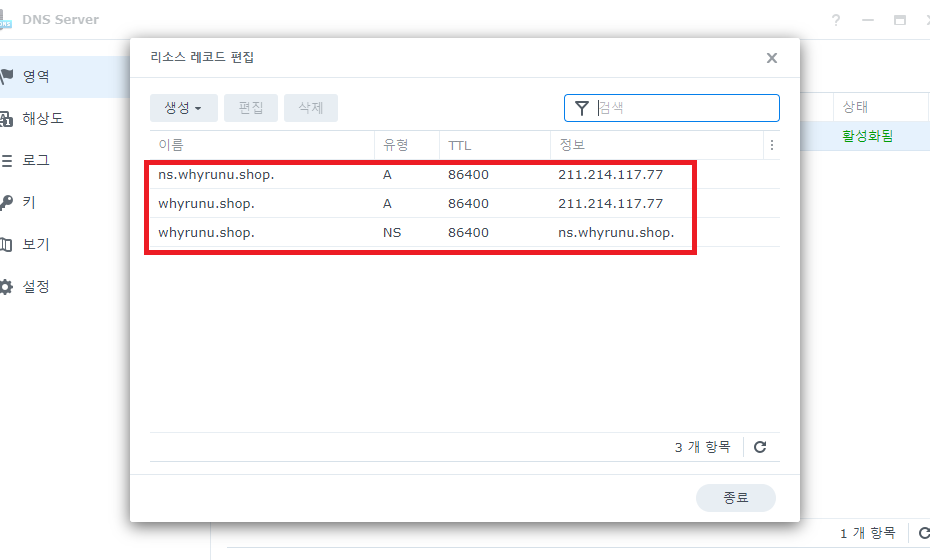Maximize the DNS Server window
The image size is (930, 560).
(x=900, y=20)
